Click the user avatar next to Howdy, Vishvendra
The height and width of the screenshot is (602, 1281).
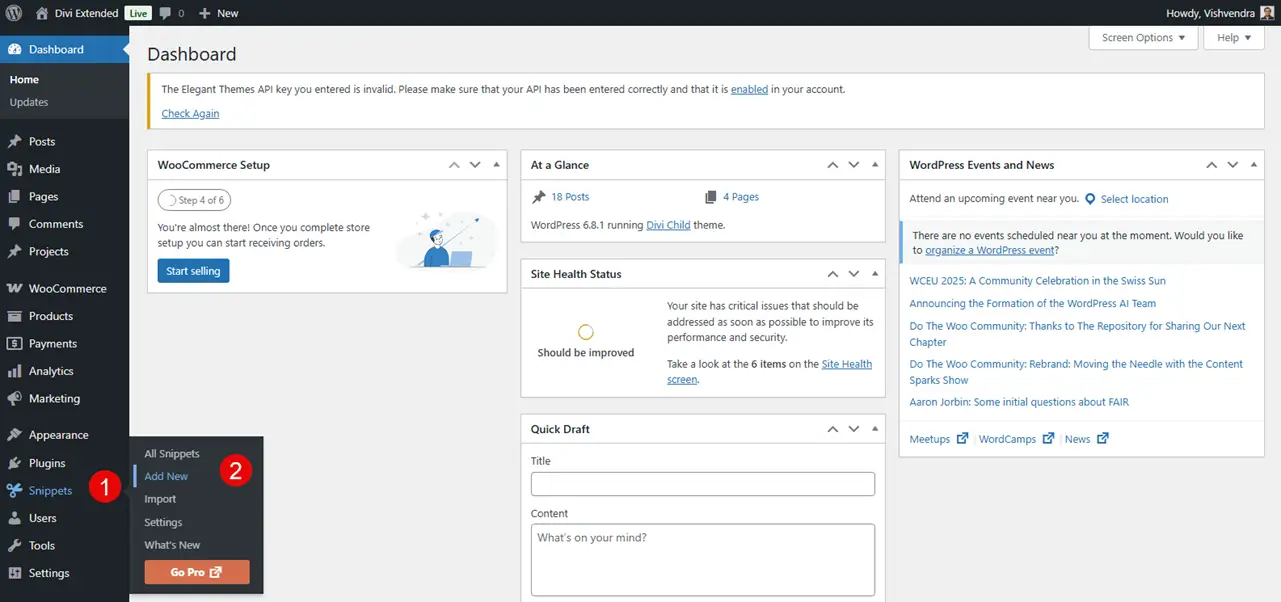coord(1266,13)
